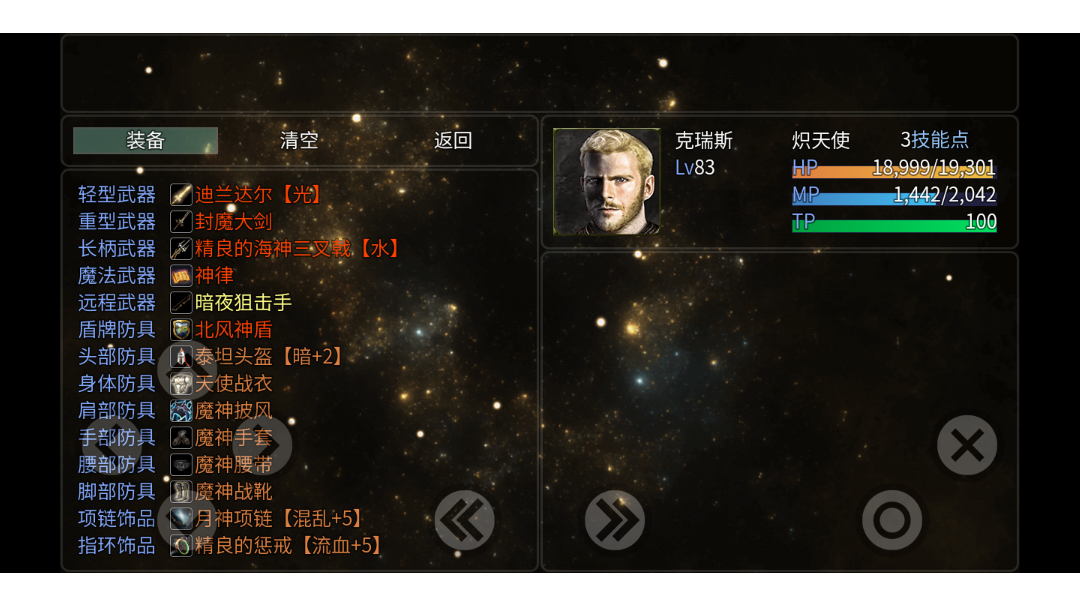Click the 克瑞斯 character portrait
The height and width of the screenshot is (606, 1080).
point(607,182)
